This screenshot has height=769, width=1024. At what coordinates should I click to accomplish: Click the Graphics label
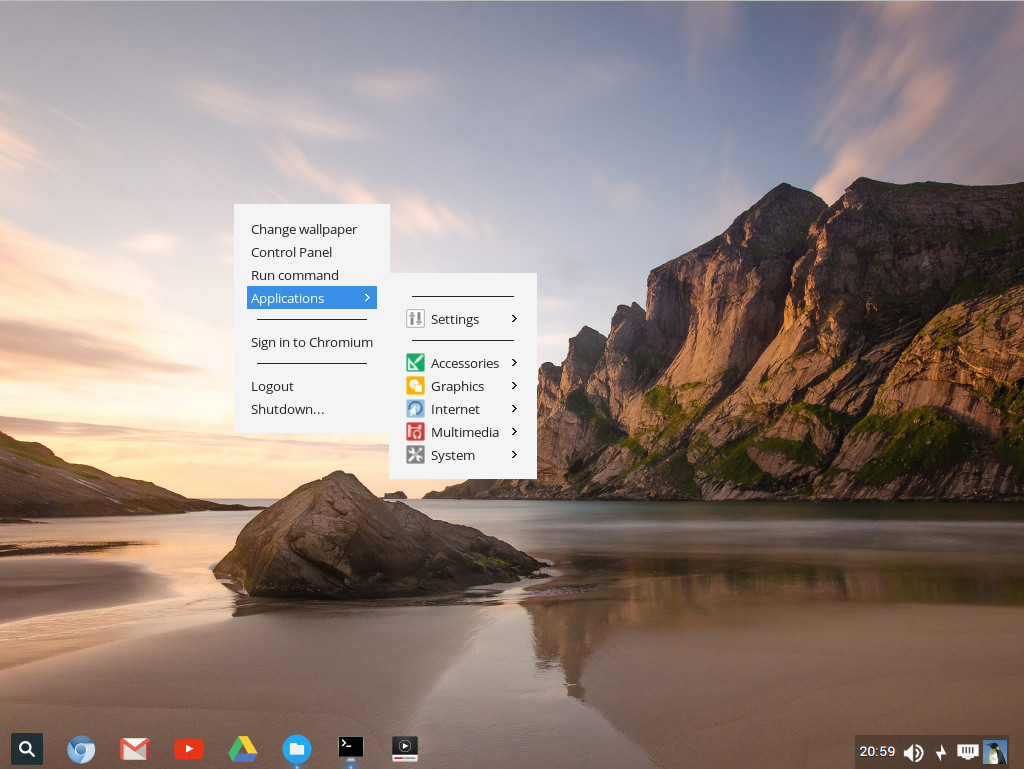[457, 386]
